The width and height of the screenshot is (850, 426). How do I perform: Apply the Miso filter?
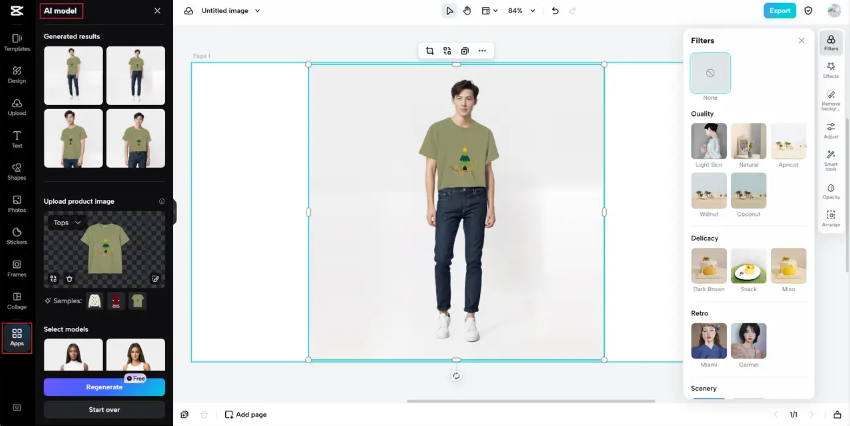788,266
